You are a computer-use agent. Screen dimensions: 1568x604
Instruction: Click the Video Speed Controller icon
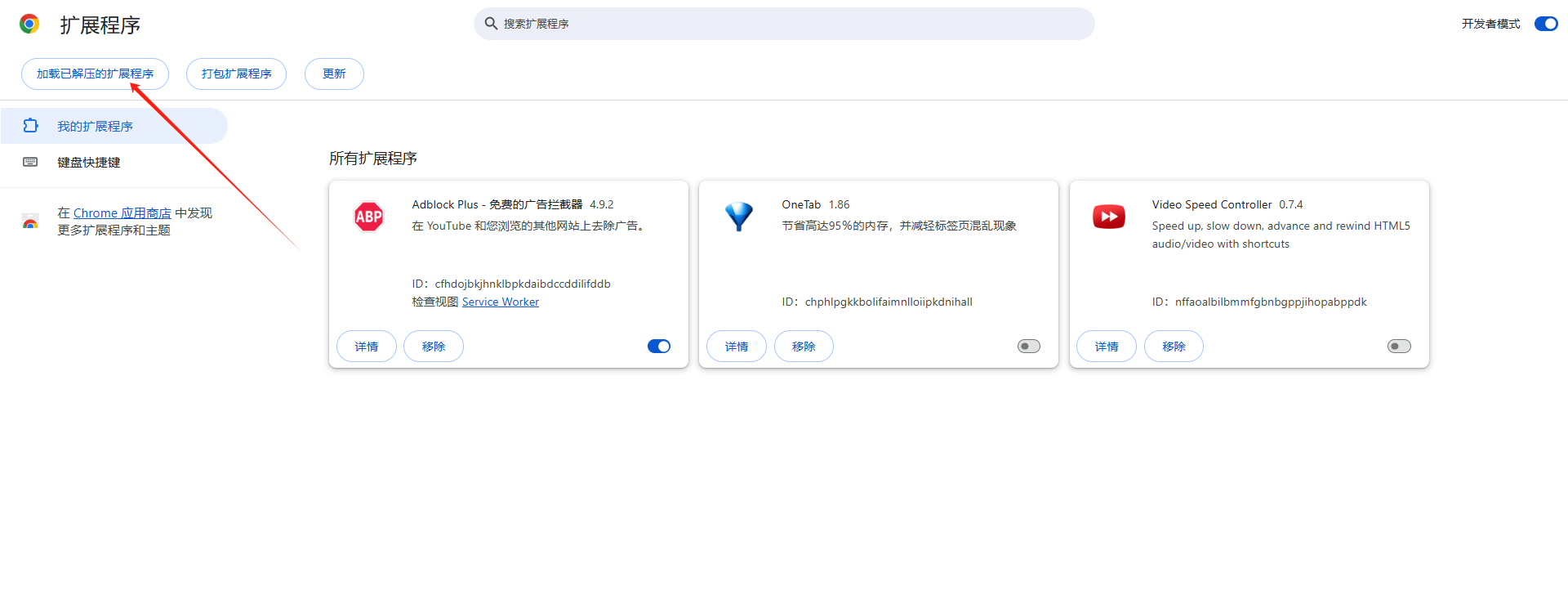[1108, 217]
